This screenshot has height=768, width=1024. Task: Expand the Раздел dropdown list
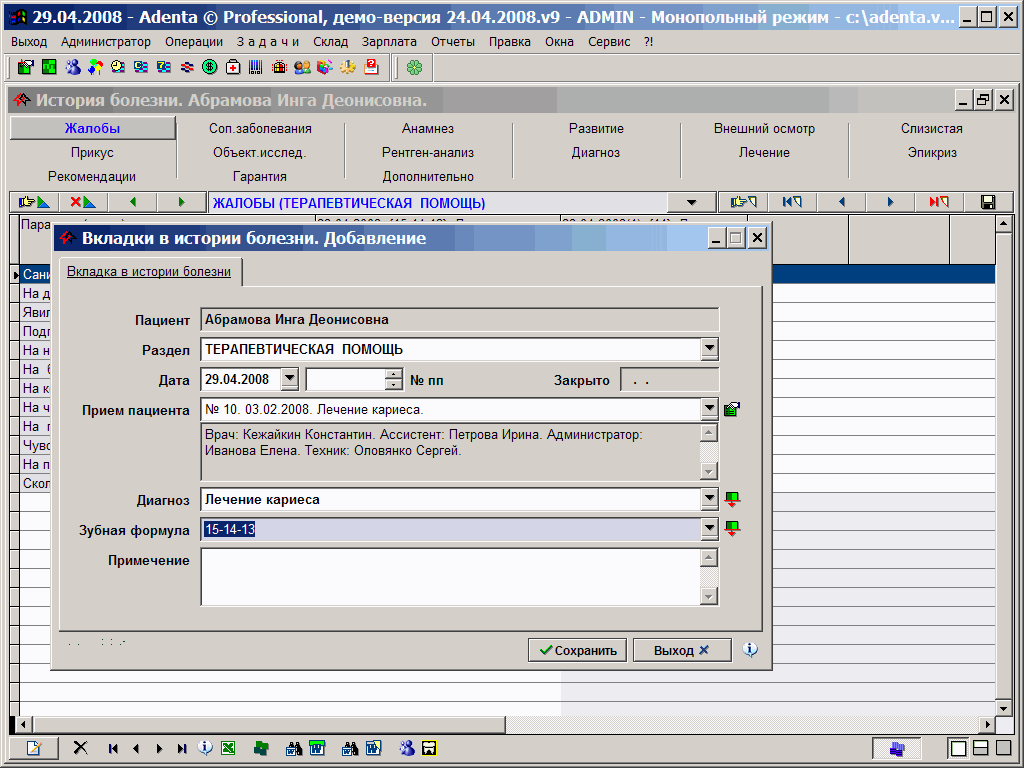(709, 349)
